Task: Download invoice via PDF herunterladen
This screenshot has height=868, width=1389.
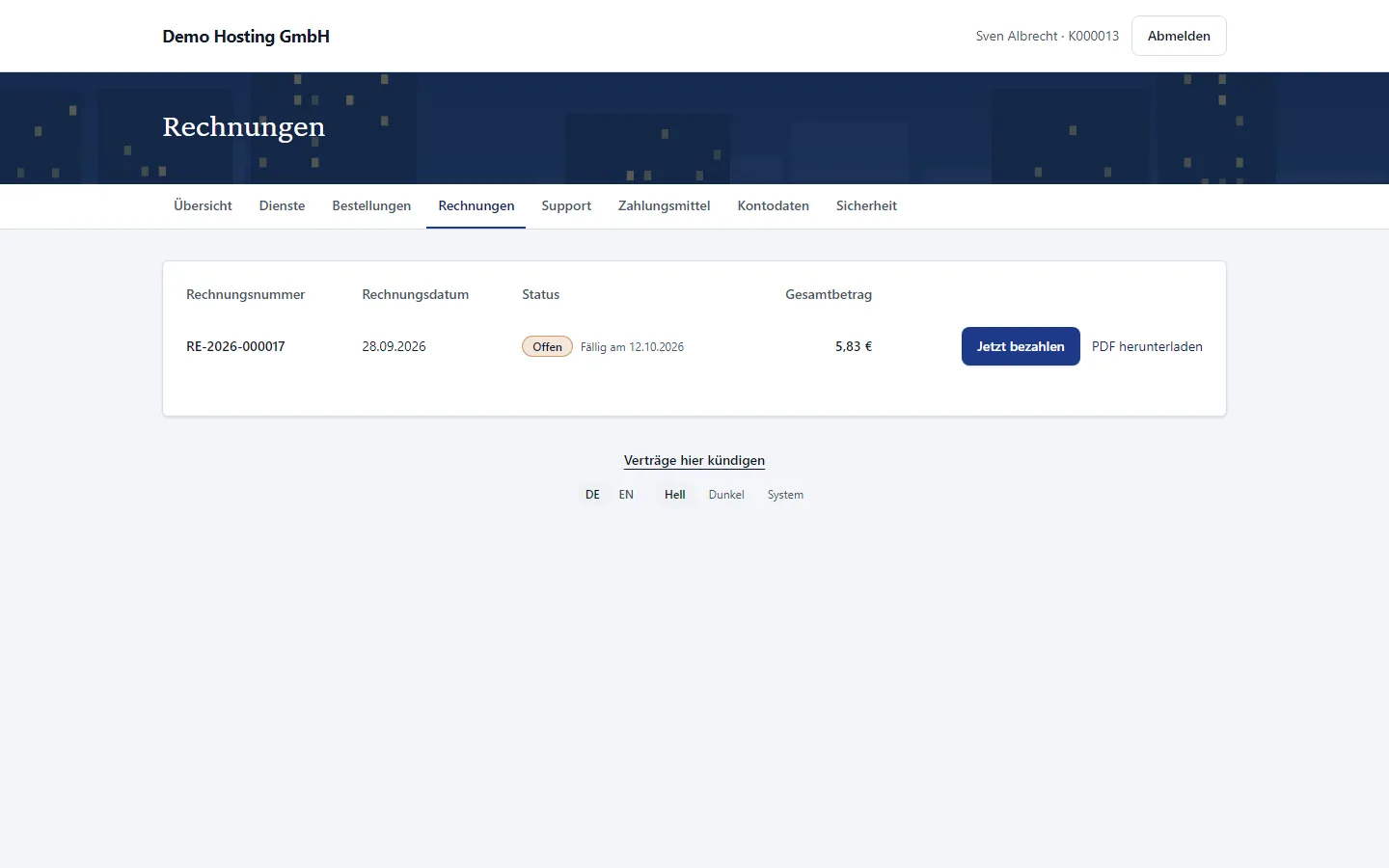Action: (1147, 346)
